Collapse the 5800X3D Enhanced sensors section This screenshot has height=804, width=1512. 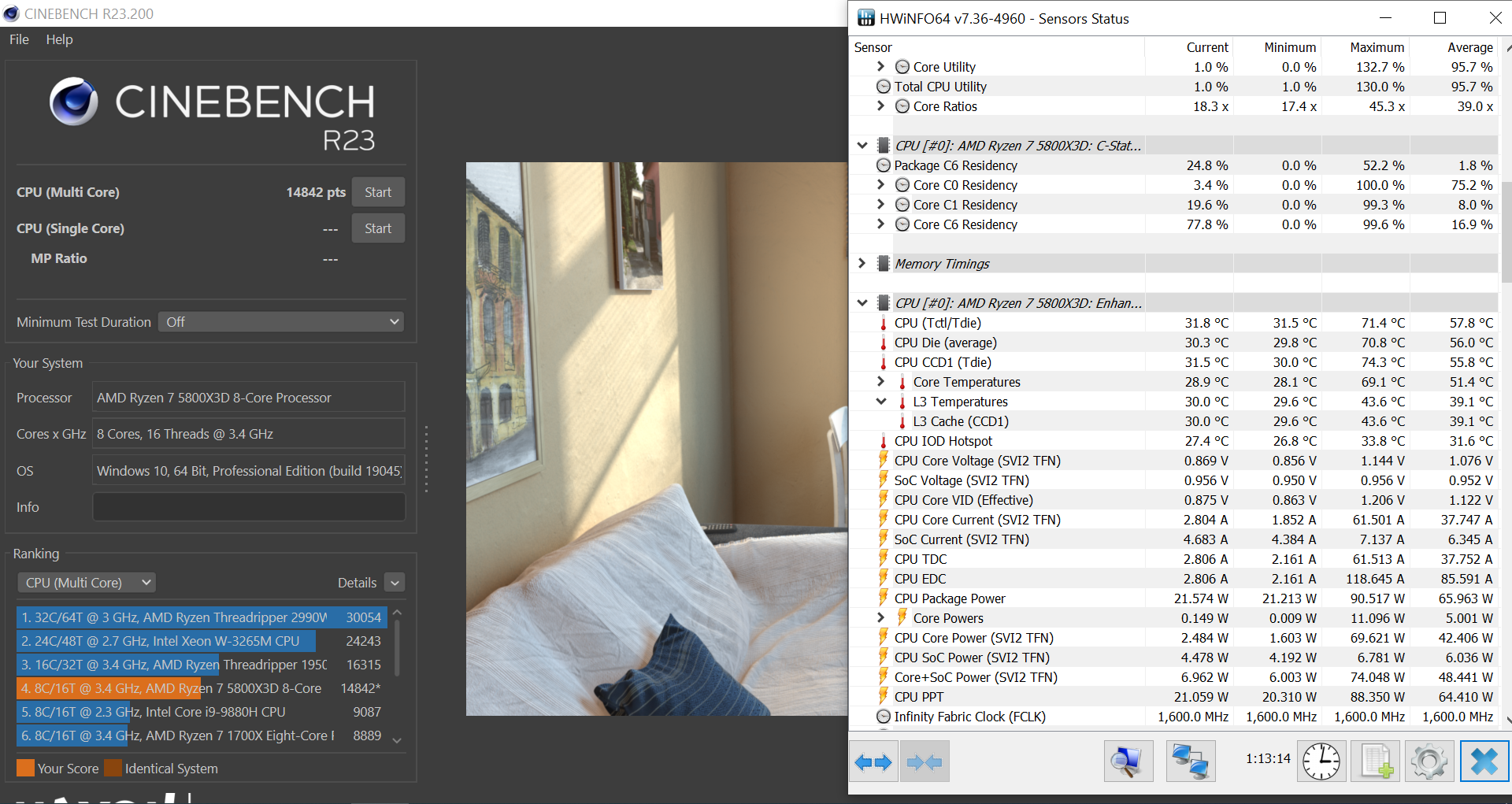862,303
